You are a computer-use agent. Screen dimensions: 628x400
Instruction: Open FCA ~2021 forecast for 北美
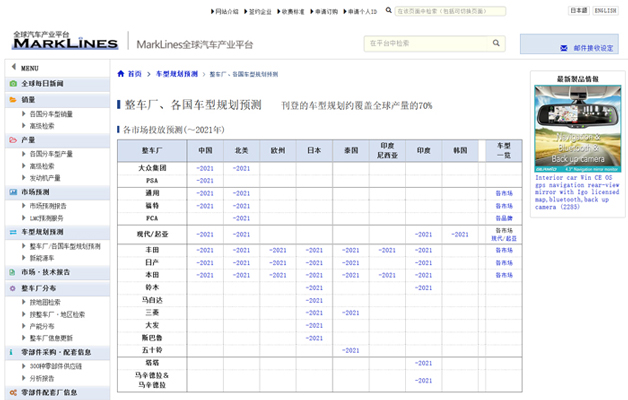coord(242,219)
